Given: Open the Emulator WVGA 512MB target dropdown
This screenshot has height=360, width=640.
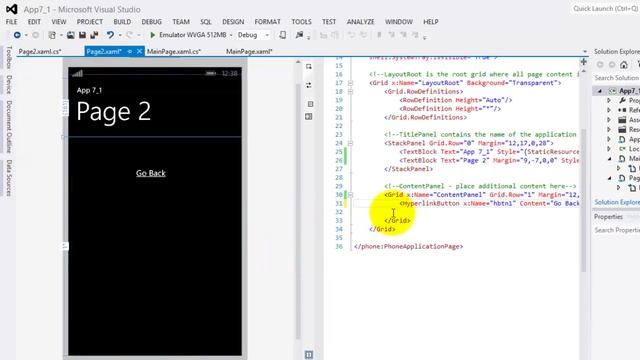Looking at the screenshot, I should pyautogui.click(x=231, y=35).
